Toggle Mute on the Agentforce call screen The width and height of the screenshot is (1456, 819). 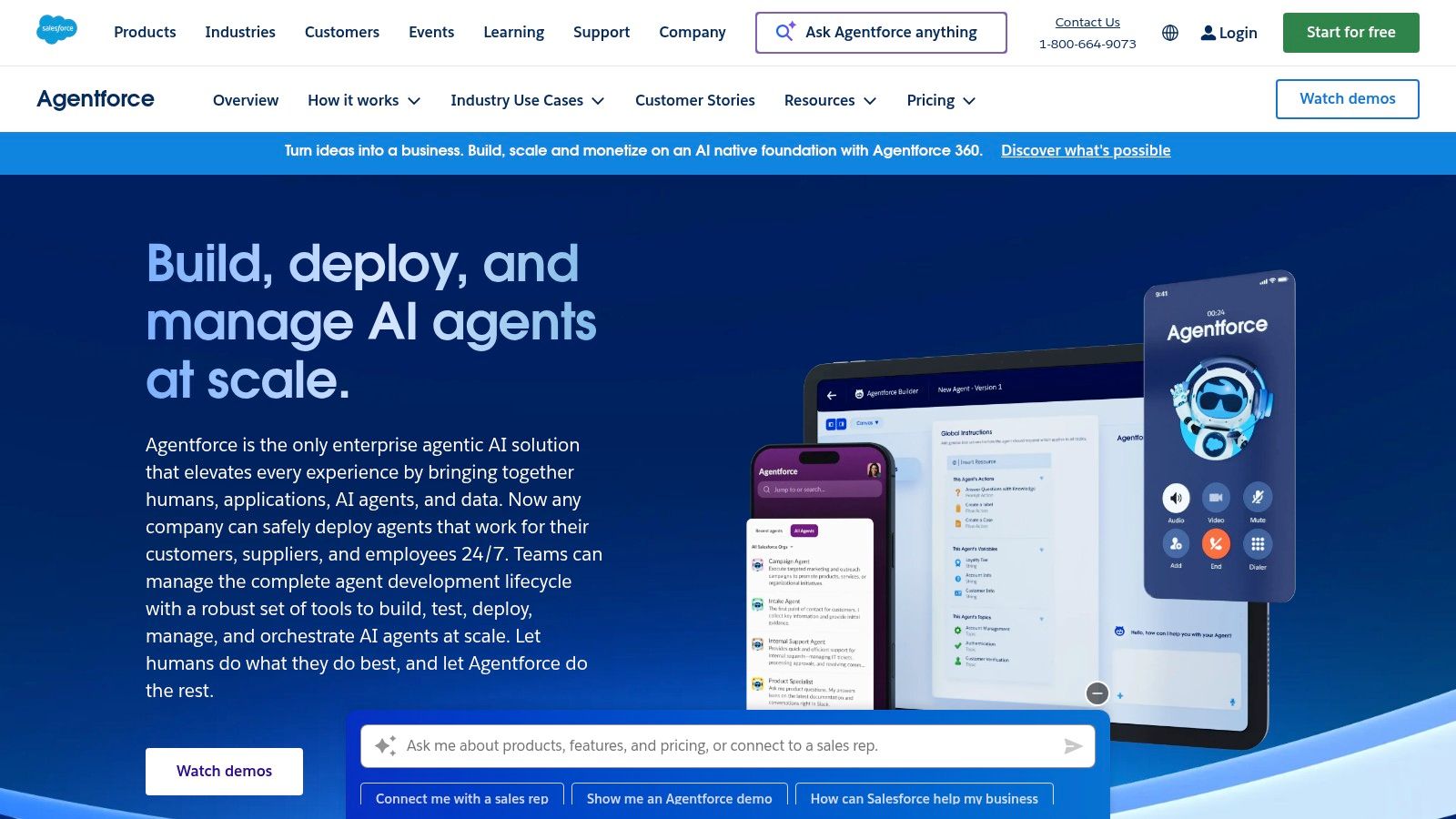[x=1257, y=498]
